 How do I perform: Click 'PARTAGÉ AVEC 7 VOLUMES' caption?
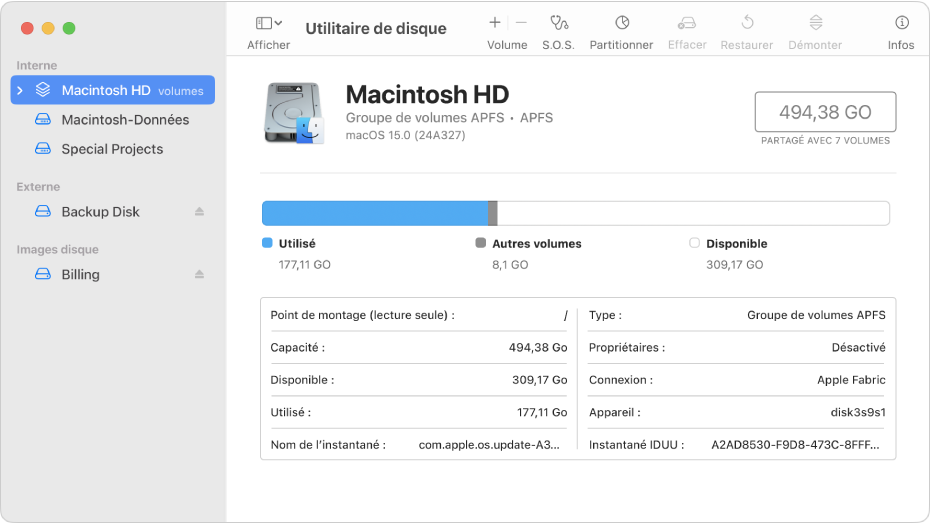[825, 141]
